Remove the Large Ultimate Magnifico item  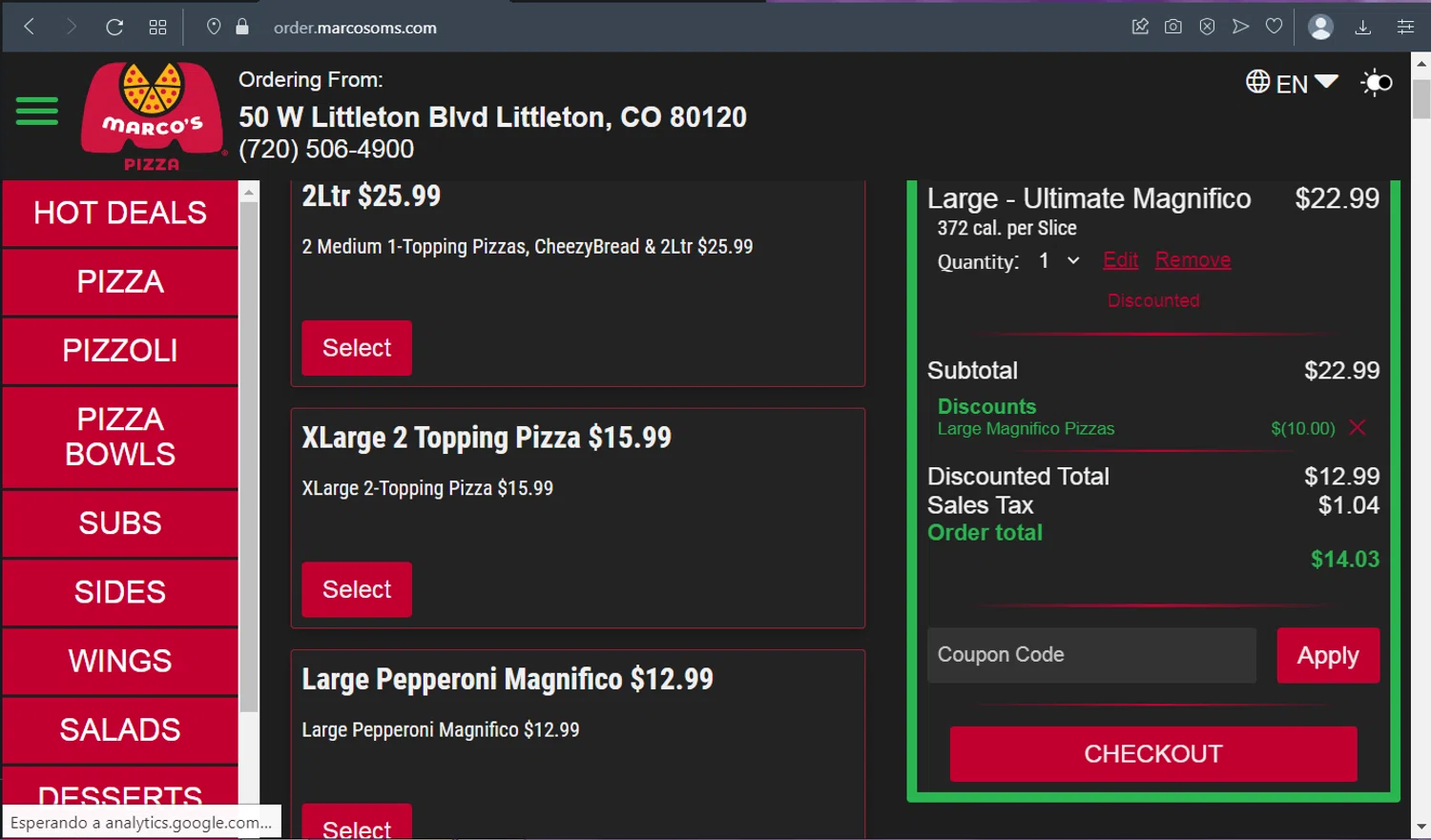[1192, 260]
